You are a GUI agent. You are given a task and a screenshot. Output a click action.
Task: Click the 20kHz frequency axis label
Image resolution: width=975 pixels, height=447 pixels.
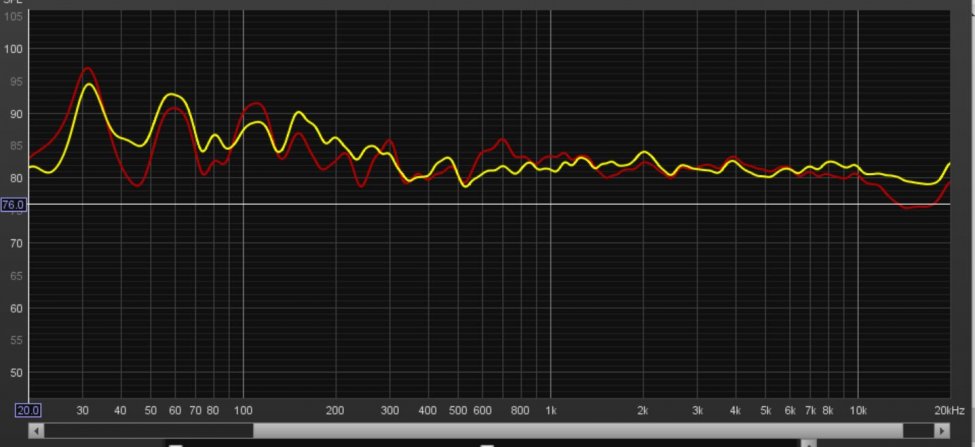(950, 410)
